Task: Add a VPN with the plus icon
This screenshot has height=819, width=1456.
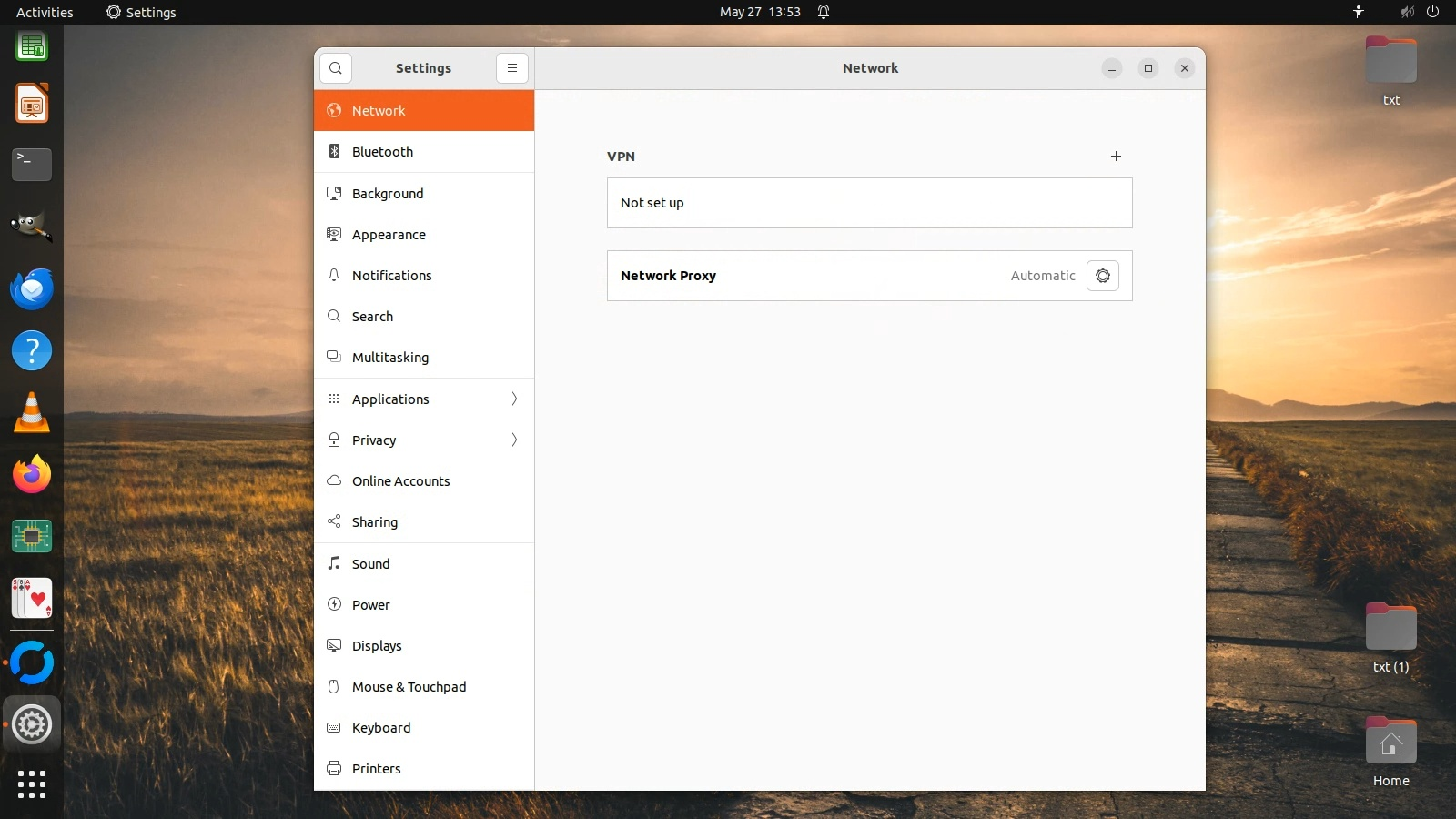Action: pos(1116,157)
